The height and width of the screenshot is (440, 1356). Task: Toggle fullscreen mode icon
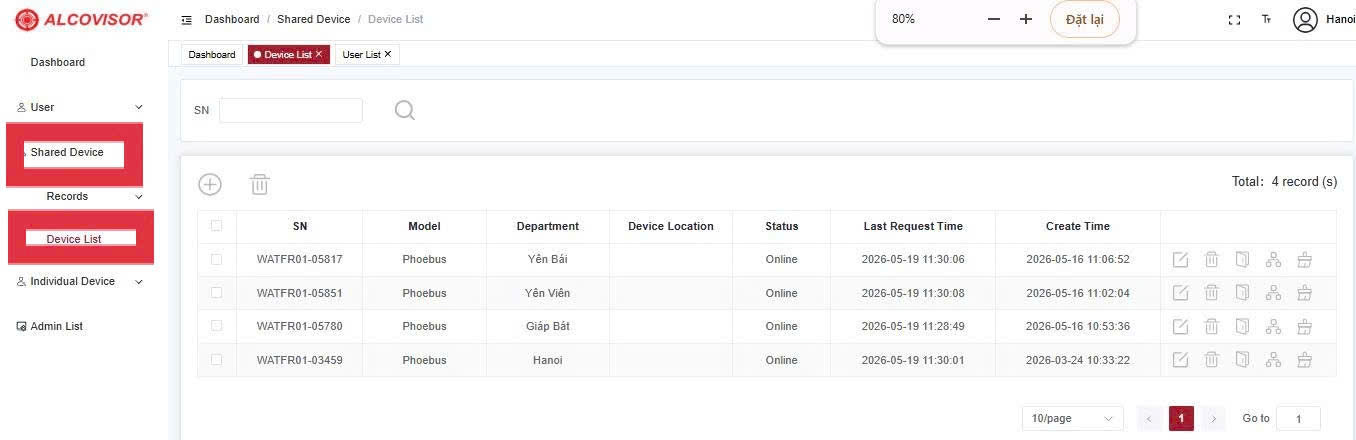click(x=1234, y=20)
